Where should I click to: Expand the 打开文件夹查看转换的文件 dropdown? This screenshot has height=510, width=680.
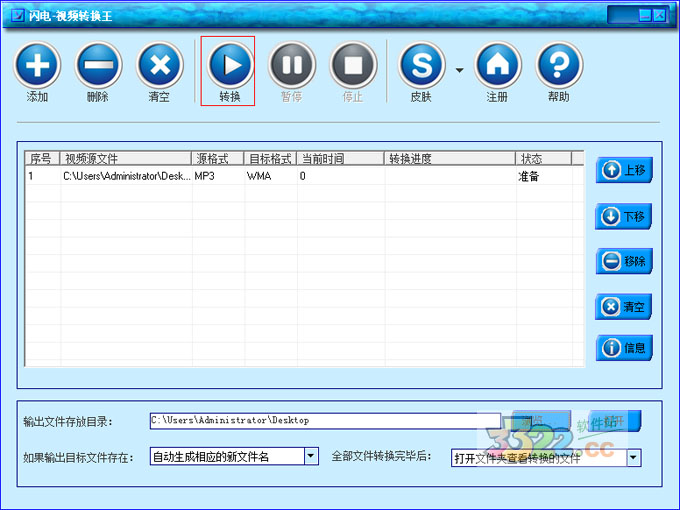[633, 458]
